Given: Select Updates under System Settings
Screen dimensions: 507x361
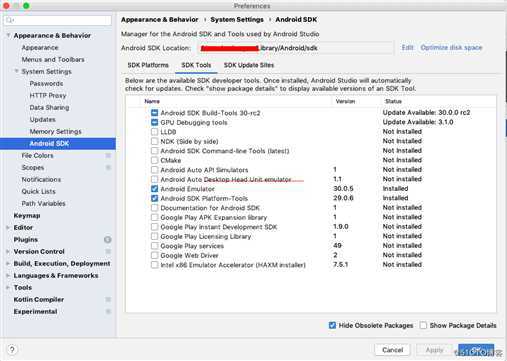Looking at the screenshot, I should tap(43, 119).
